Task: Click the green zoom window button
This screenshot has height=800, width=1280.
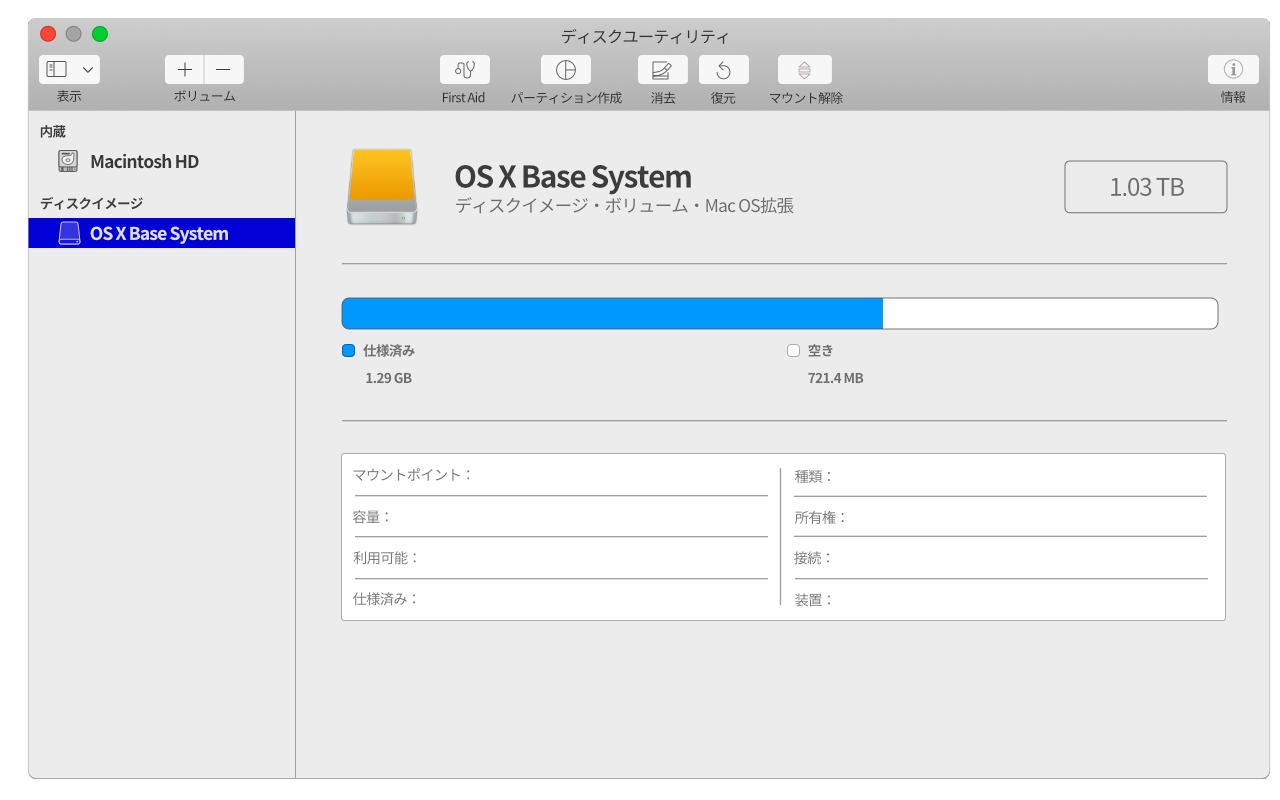Action: tap(100, 34)
